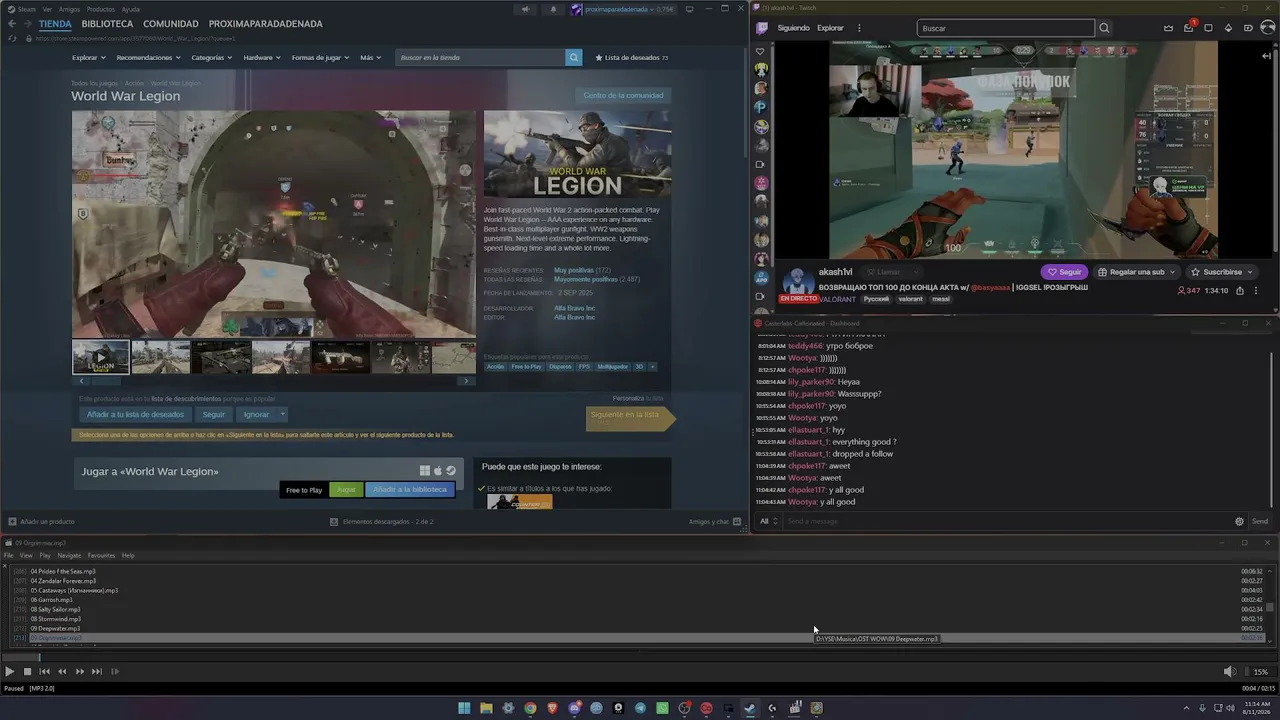Open chat settings gear in Dashboard window

coord(1239,521)
